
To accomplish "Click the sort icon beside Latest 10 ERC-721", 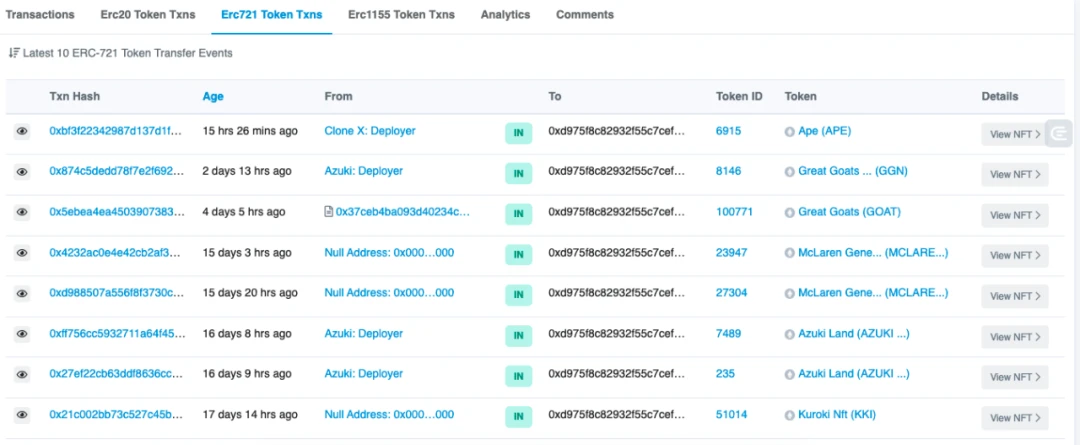I will 14,53.
